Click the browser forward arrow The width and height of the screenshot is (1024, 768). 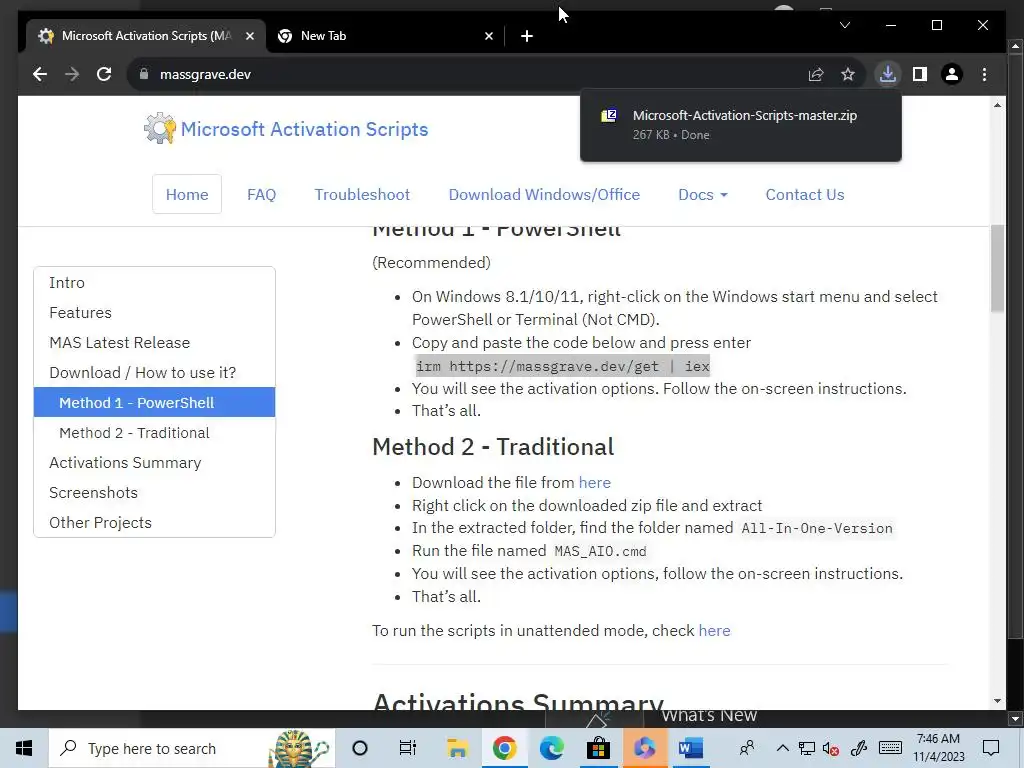tap(72, 74)
